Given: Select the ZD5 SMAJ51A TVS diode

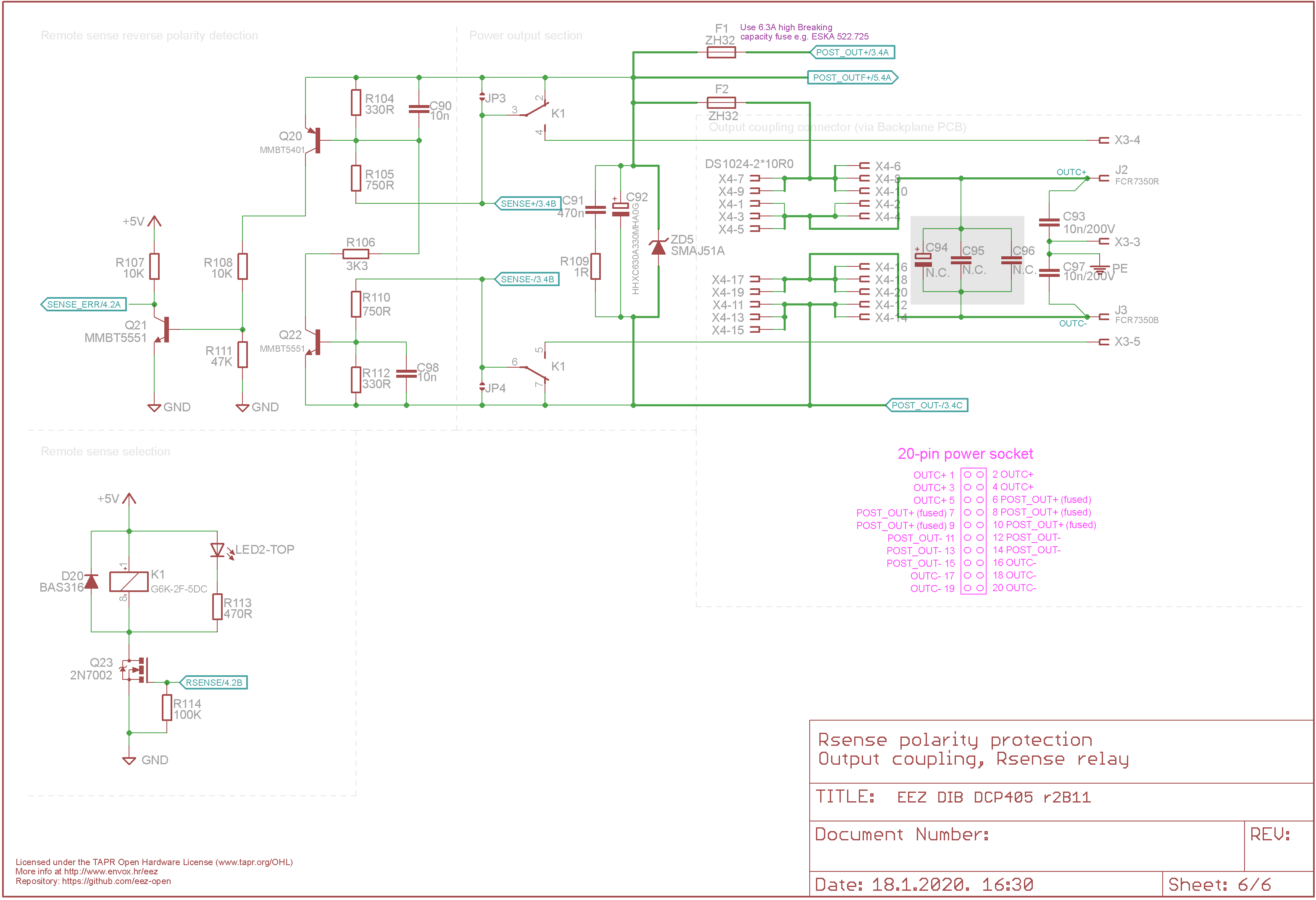Looking at the screenshot, I should coord(658,247).
